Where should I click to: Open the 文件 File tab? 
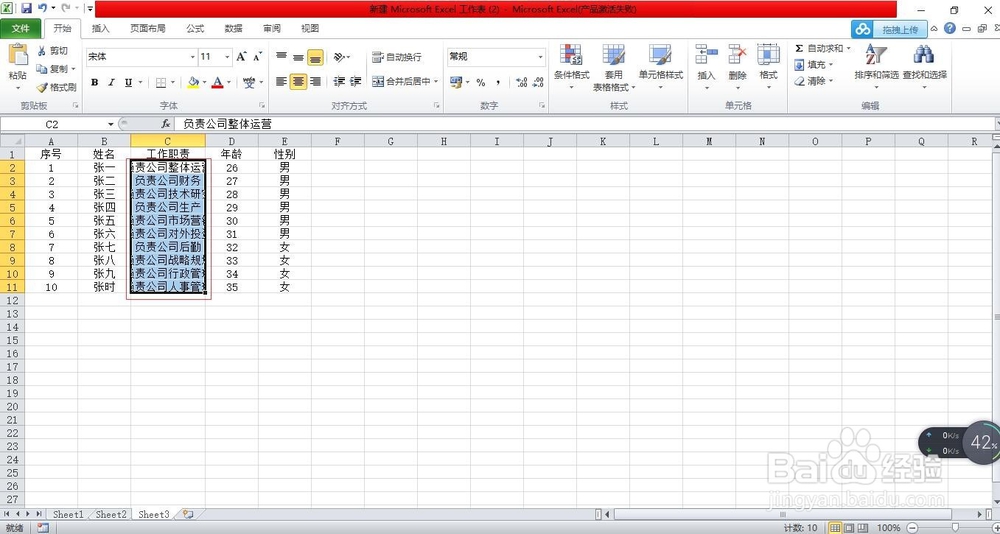click(21, 29)
